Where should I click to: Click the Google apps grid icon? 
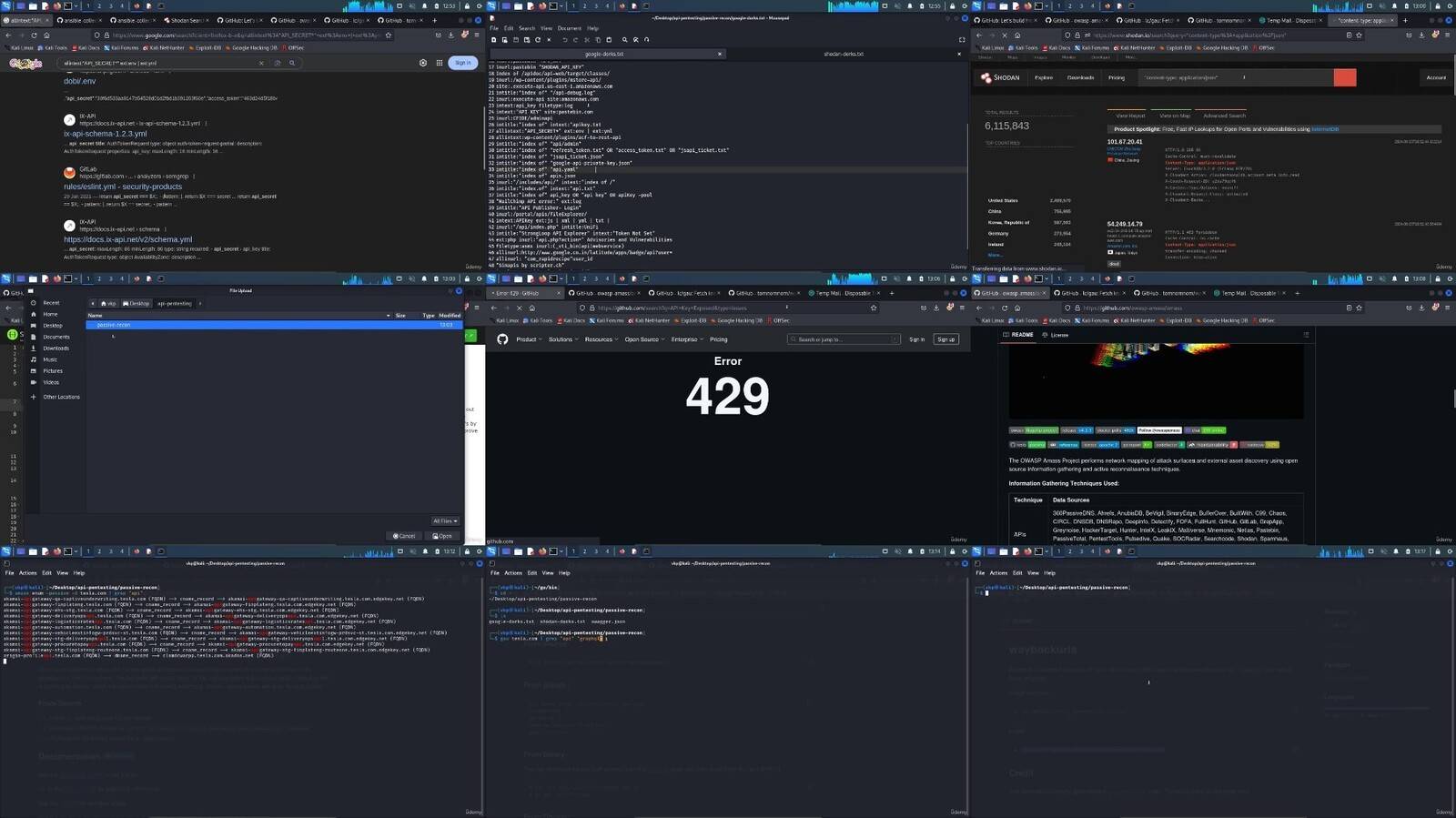point(440,63)
